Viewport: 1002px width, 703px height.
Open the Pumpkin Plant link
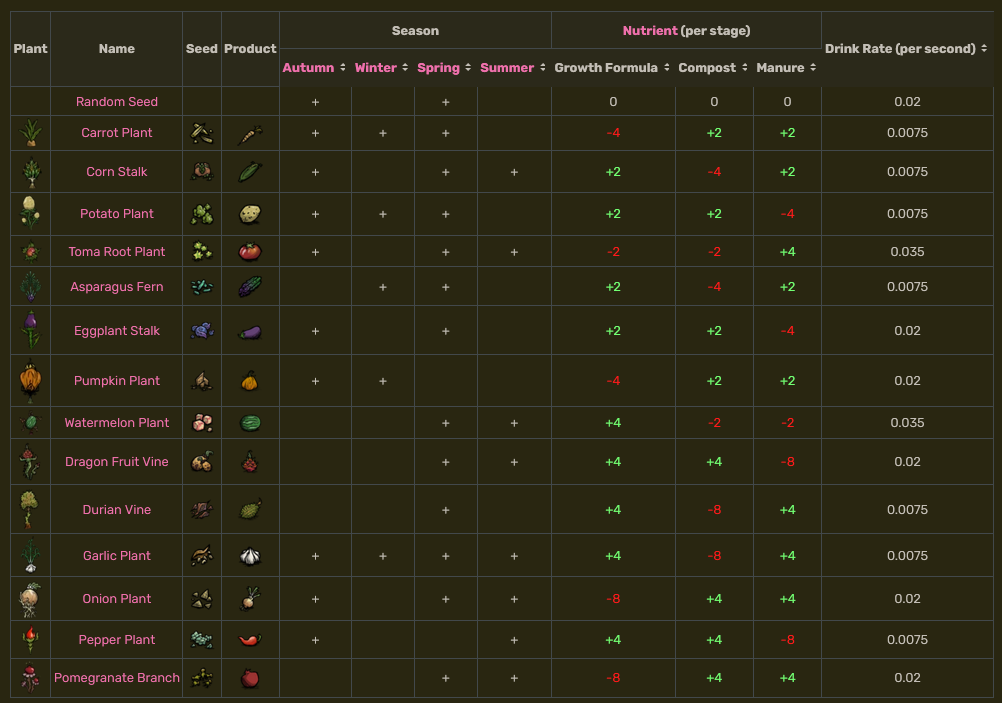pyautogui.click(x=117, y=381)
